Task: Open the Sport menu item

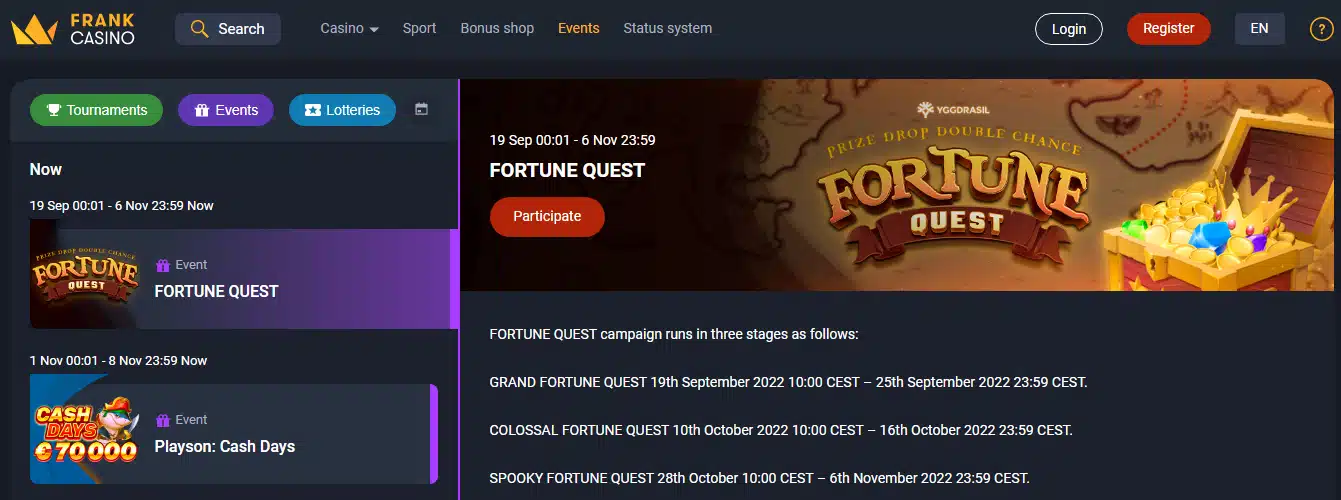Action: 419,28
